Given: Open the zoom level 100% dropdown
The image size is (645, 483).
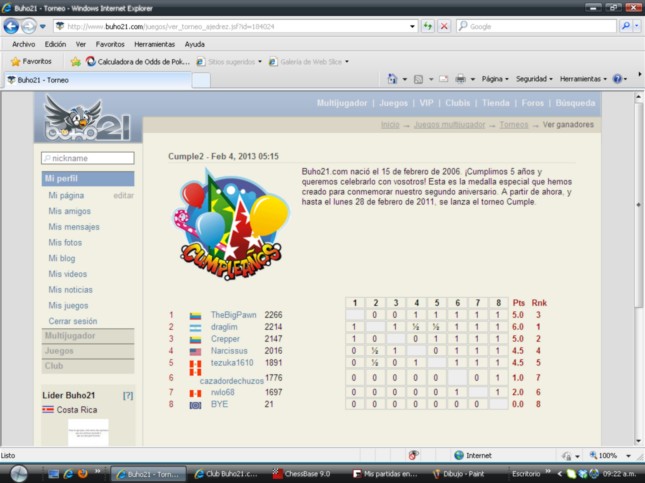Looking at the screenshot, I should click(x=628, y=456).
